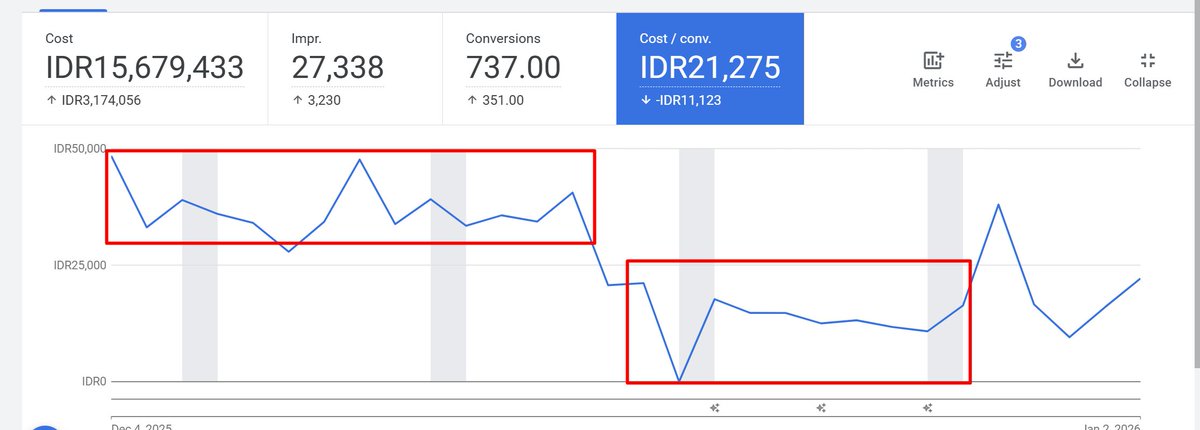Click the 3,230 impressions change indicator

click(x=318, y=100)
